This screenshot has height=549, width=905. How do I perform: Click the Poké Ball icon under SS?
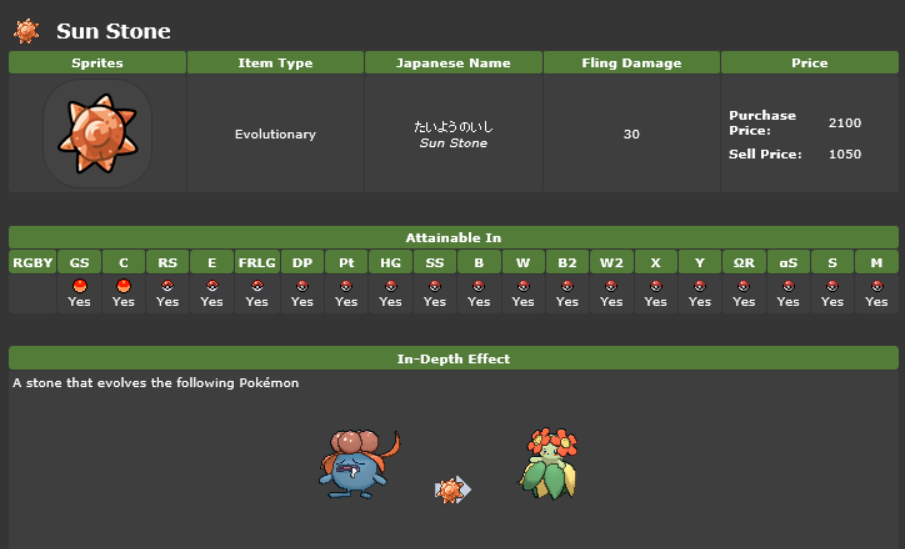pos(435,286)
